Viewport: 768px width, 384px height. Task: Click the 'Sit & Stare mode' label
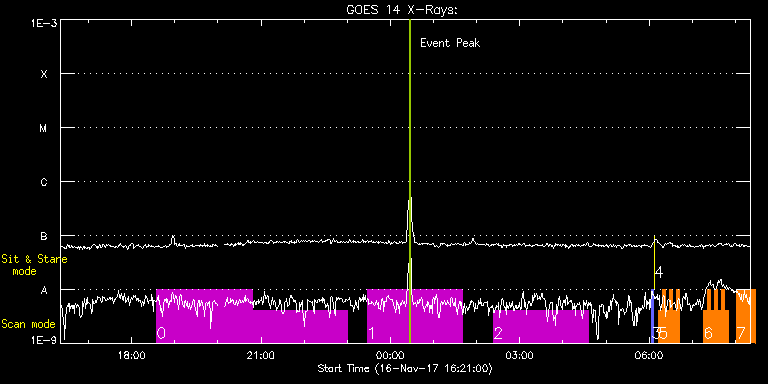(x=34, y=265)
